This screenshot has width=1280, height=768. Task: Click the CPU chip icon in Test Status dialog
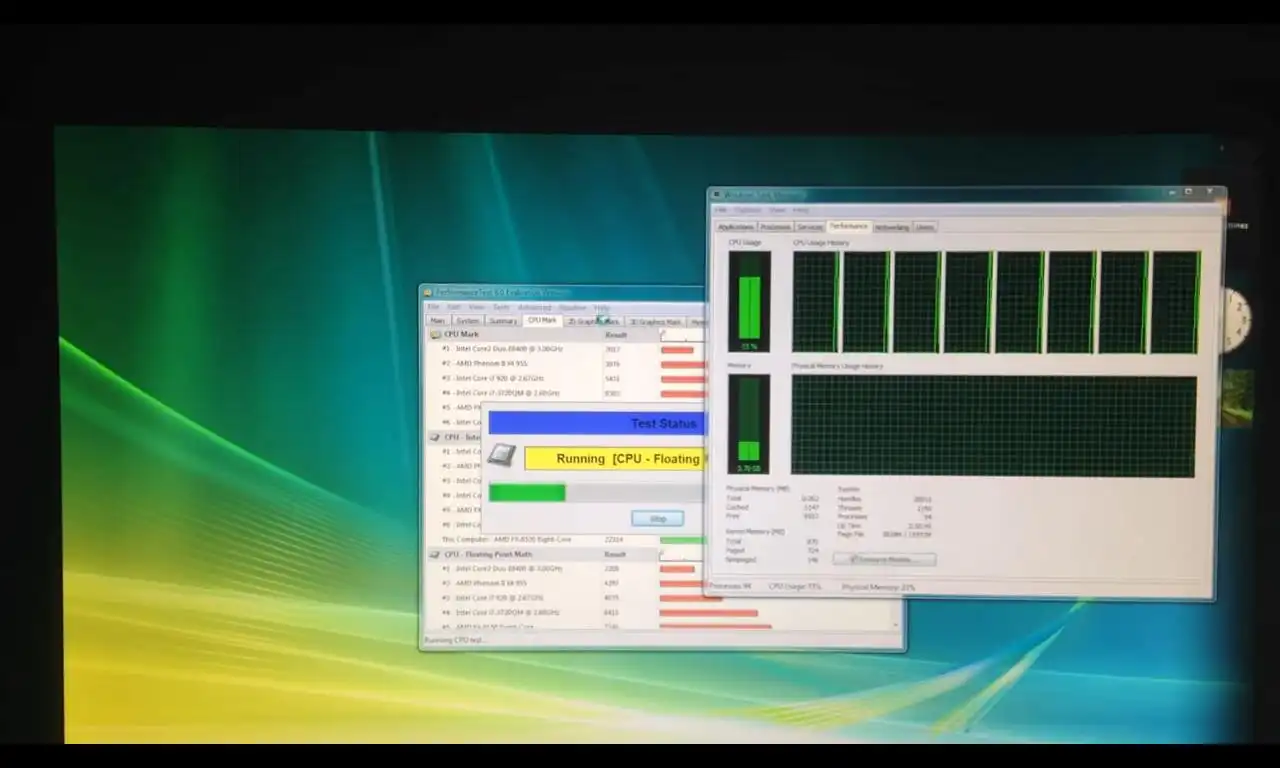point(502,456)
